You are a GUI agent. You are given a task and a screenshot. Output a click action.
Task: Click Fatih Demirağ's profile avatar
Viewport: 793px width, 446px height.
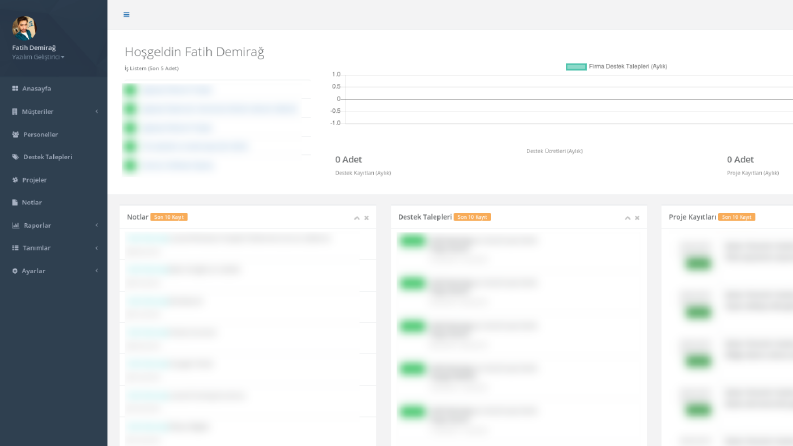24,28
